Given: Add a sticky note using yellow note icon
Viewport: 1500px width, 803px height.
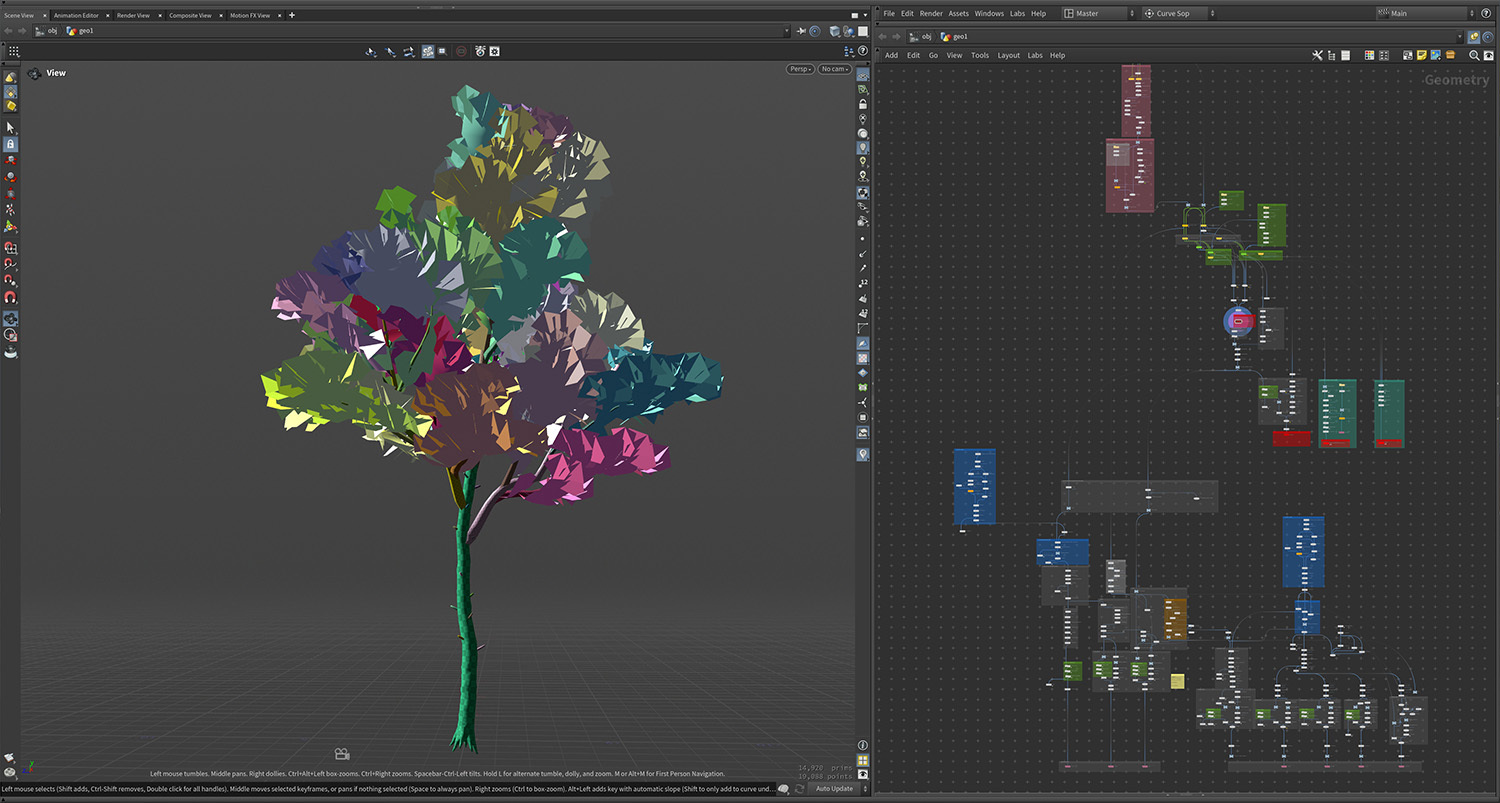Looking at the screenshot, I should click(x=1421, y=55).
